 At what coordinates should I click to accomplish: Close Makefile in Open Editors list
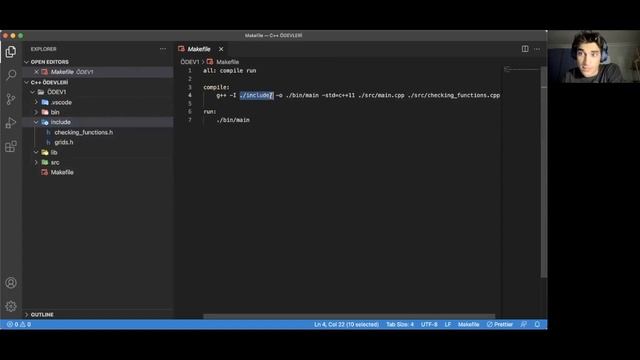click(x=36, y=72)
